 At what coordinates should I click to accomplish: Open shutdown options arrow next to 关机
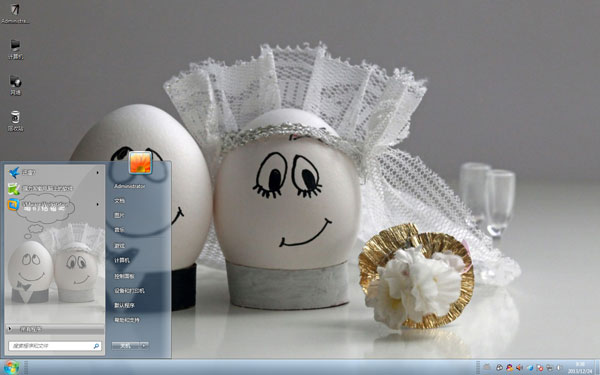144,346
